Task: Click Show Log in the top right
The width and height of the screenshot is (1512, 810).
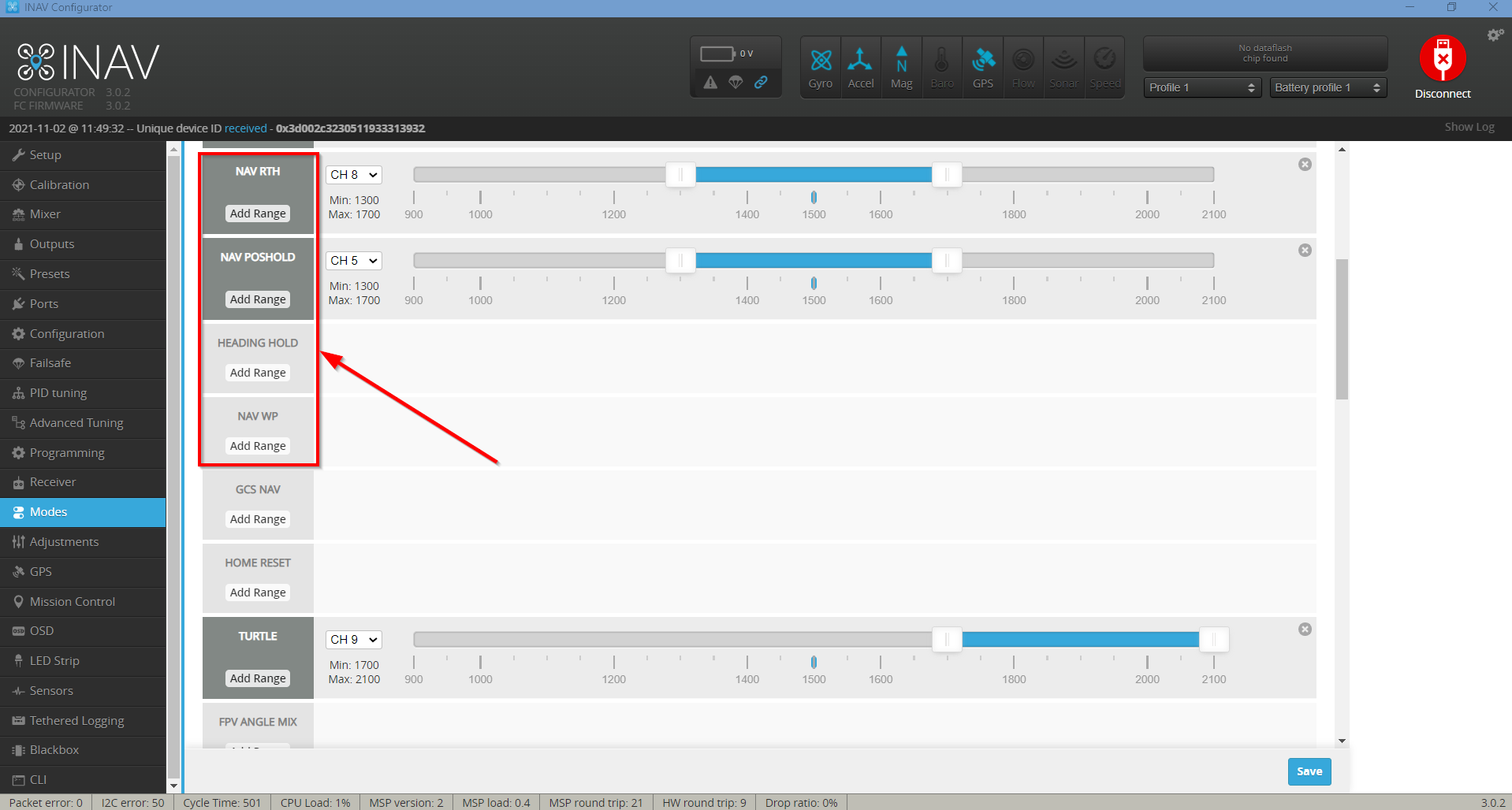Action: 1469,126
